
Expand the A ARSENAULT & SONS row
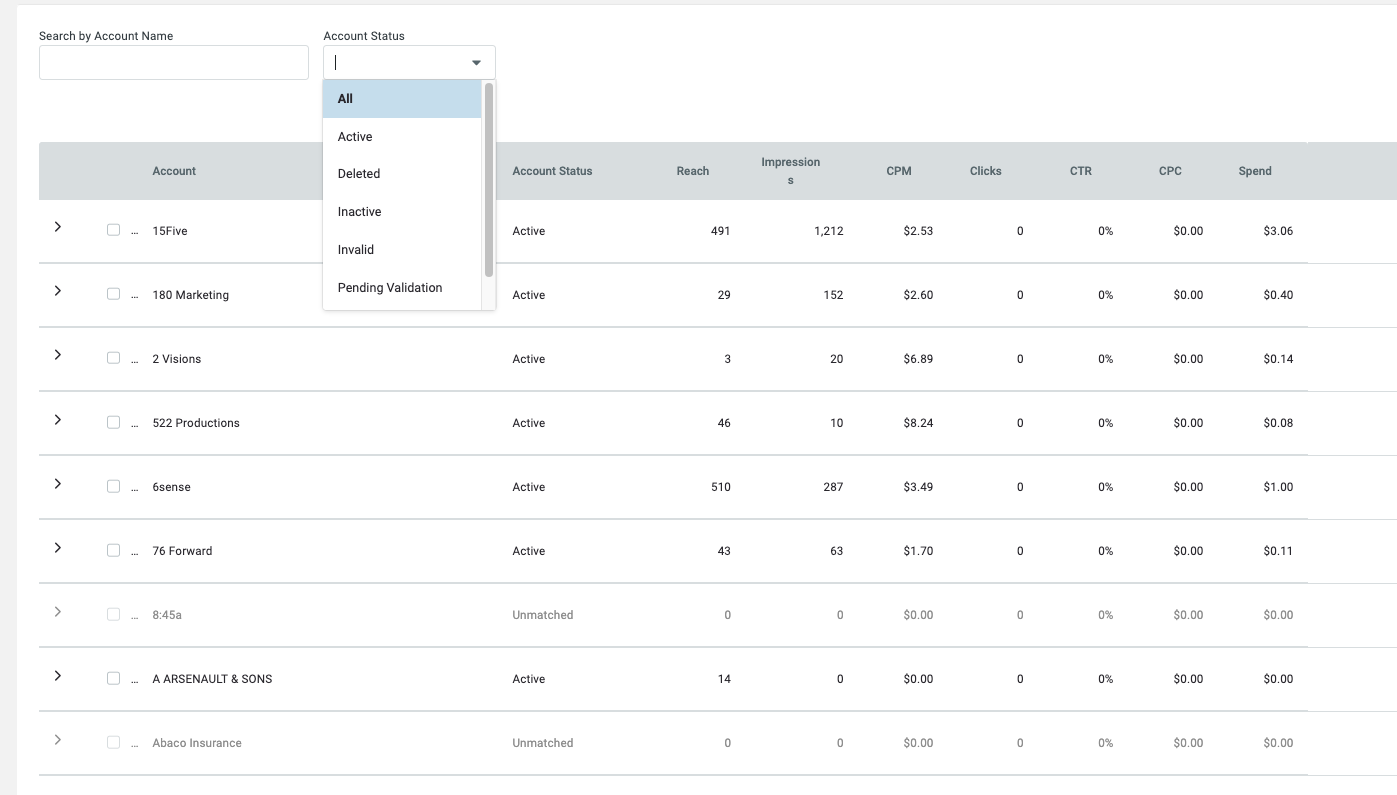[x=58, y=675]
